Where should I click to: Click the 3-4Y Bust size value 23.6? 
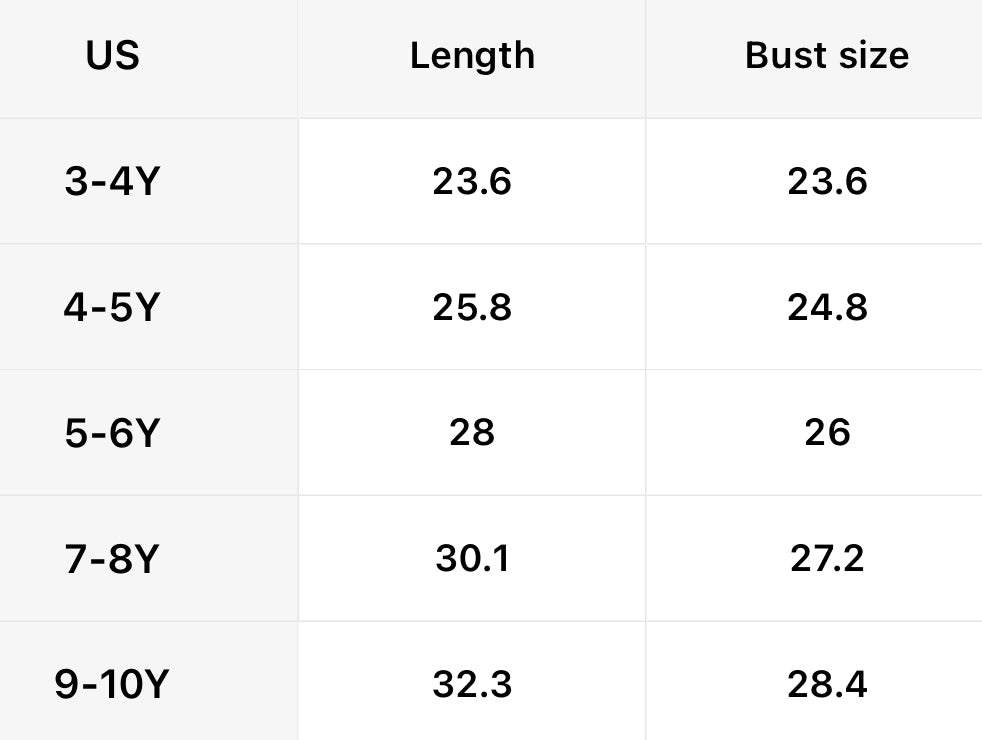827,182
